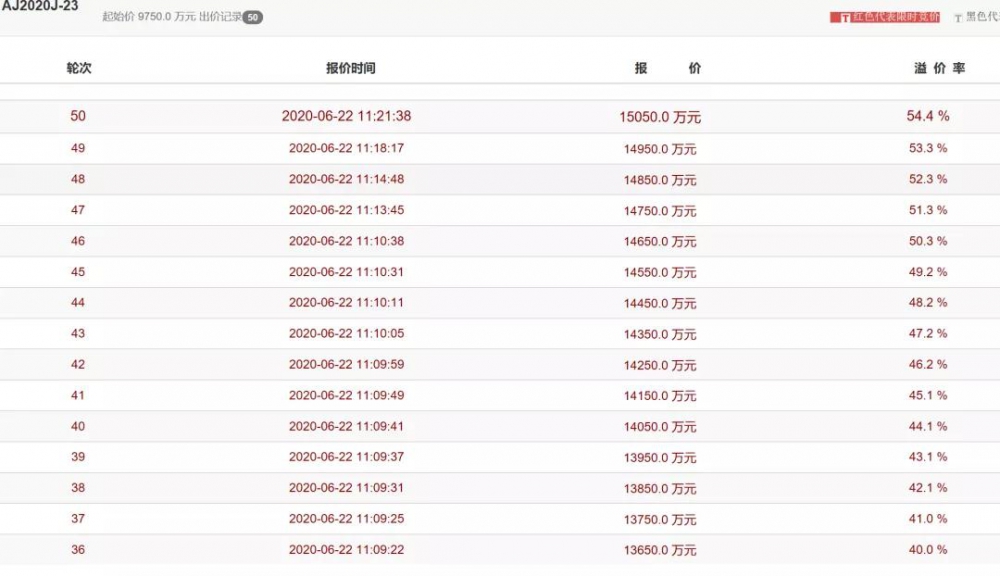The height and width of the screenshot is (576, 1000).
Task: Click round number 45
Action: [x=78, y=272]
